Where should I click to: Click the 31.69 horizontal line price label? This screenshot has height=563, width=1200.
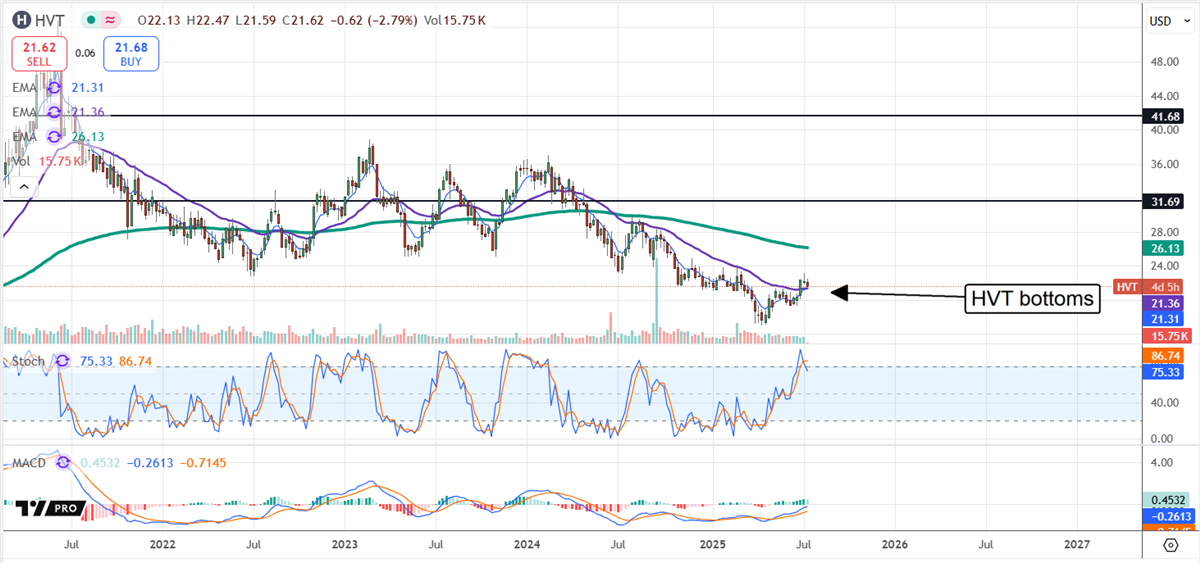[1163, 202]
